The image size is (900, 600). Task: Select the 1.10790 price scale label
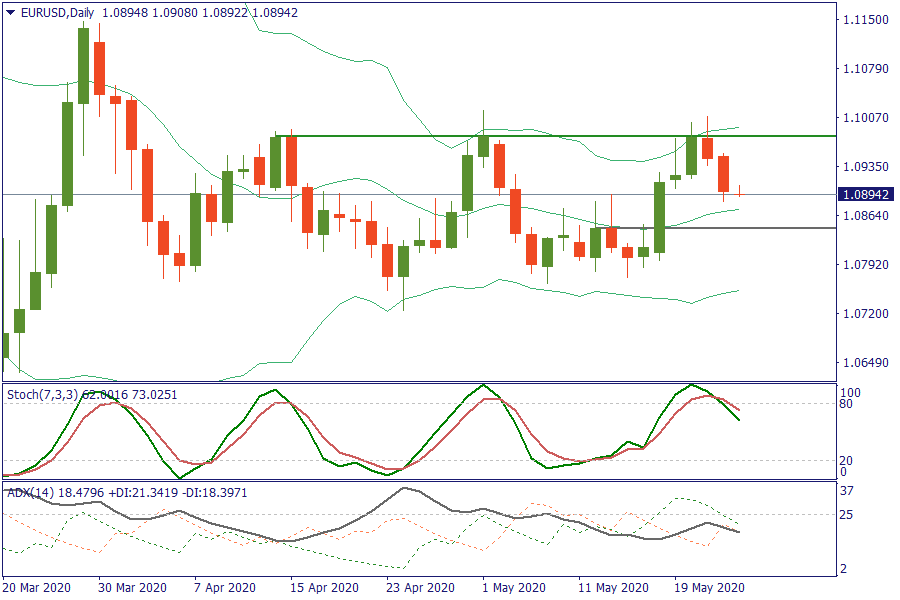(866, 69)
